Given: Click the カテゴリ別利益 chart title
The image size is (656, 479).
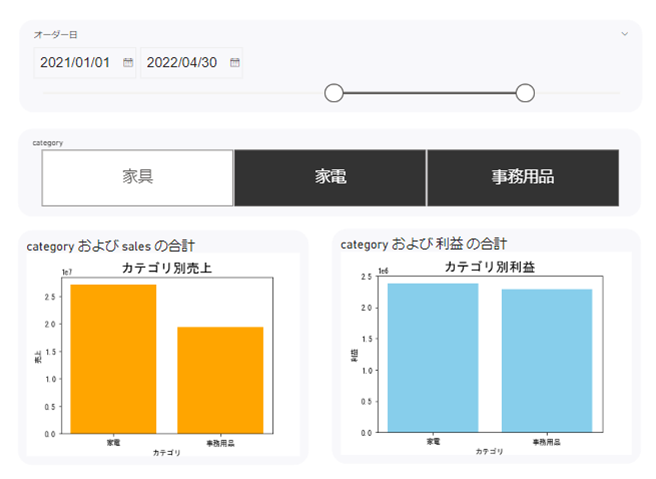Looking at the screenshot, I should click(x=490, y=267).
